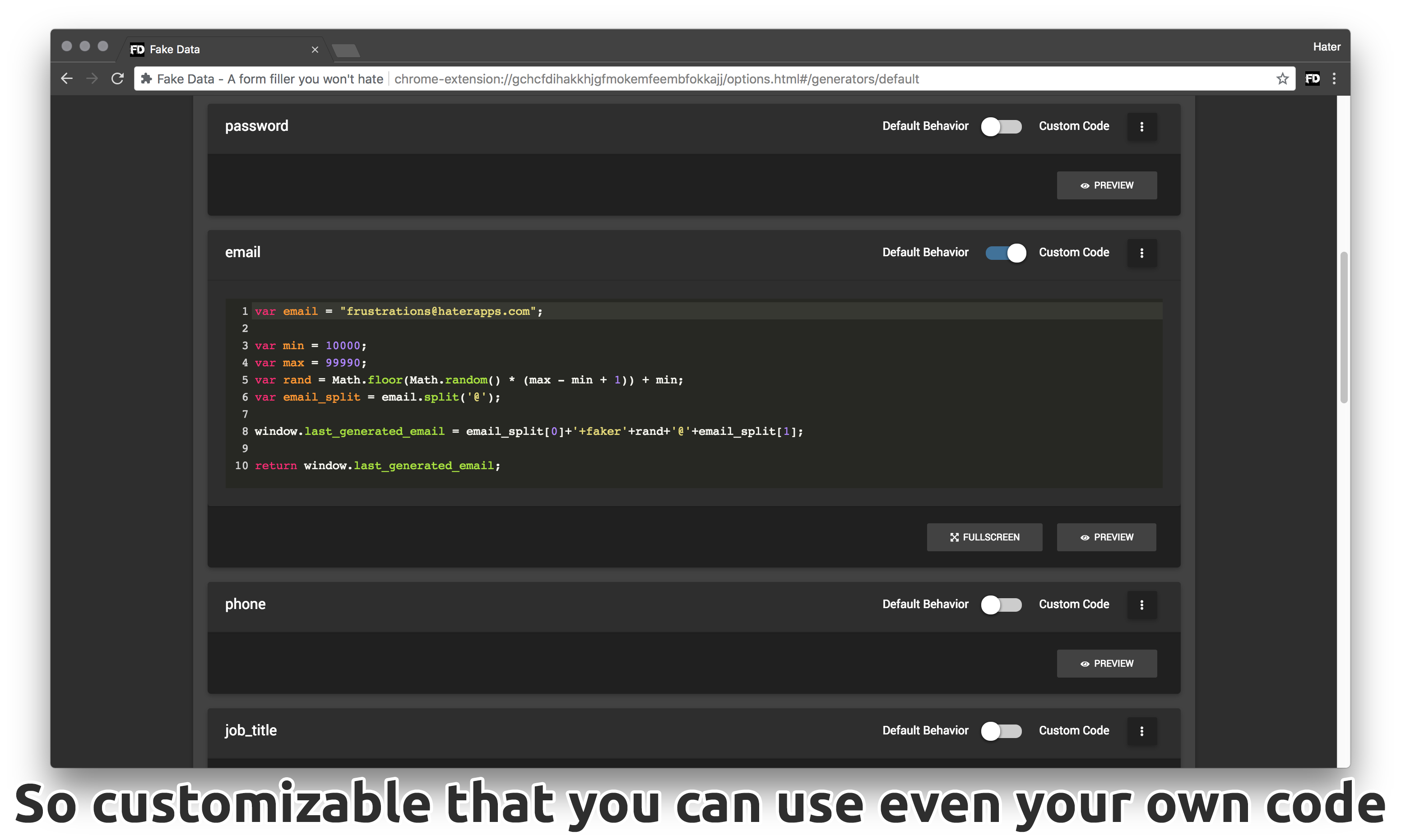Image resolution: width=1401 pixels, height=840 pixels.
Task: Disable Custom Code toggle for email
Action: (x=1006, y=253)
